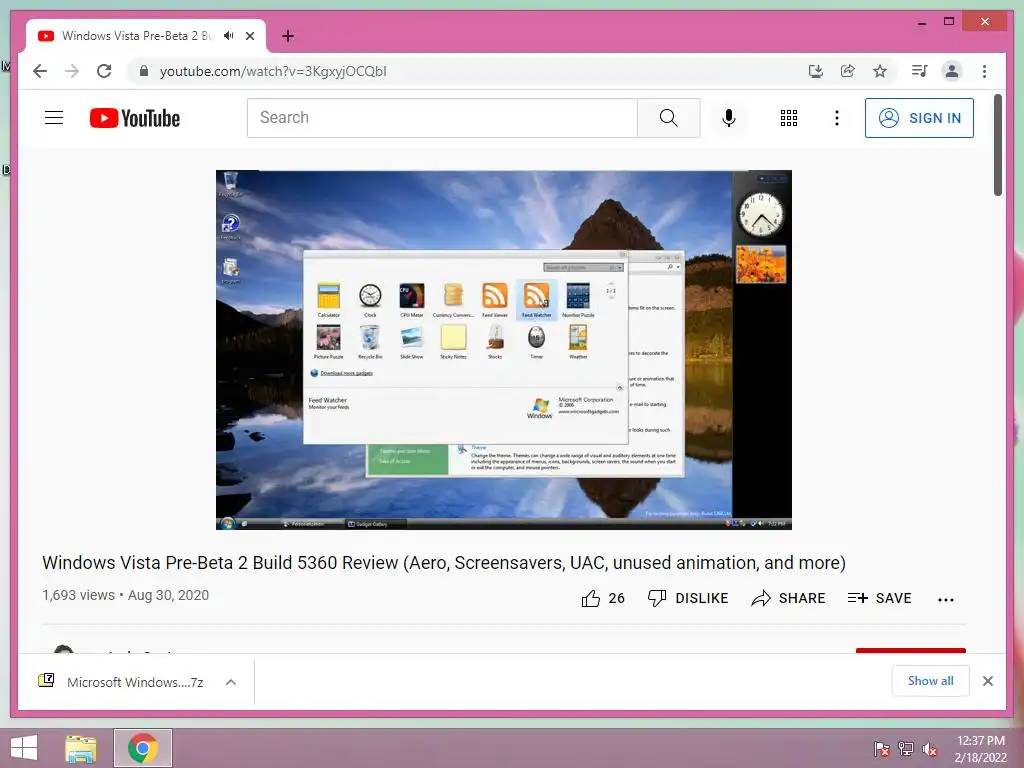Click the magnifier search button
The image size is (1024, 768).
click(669, 118)
